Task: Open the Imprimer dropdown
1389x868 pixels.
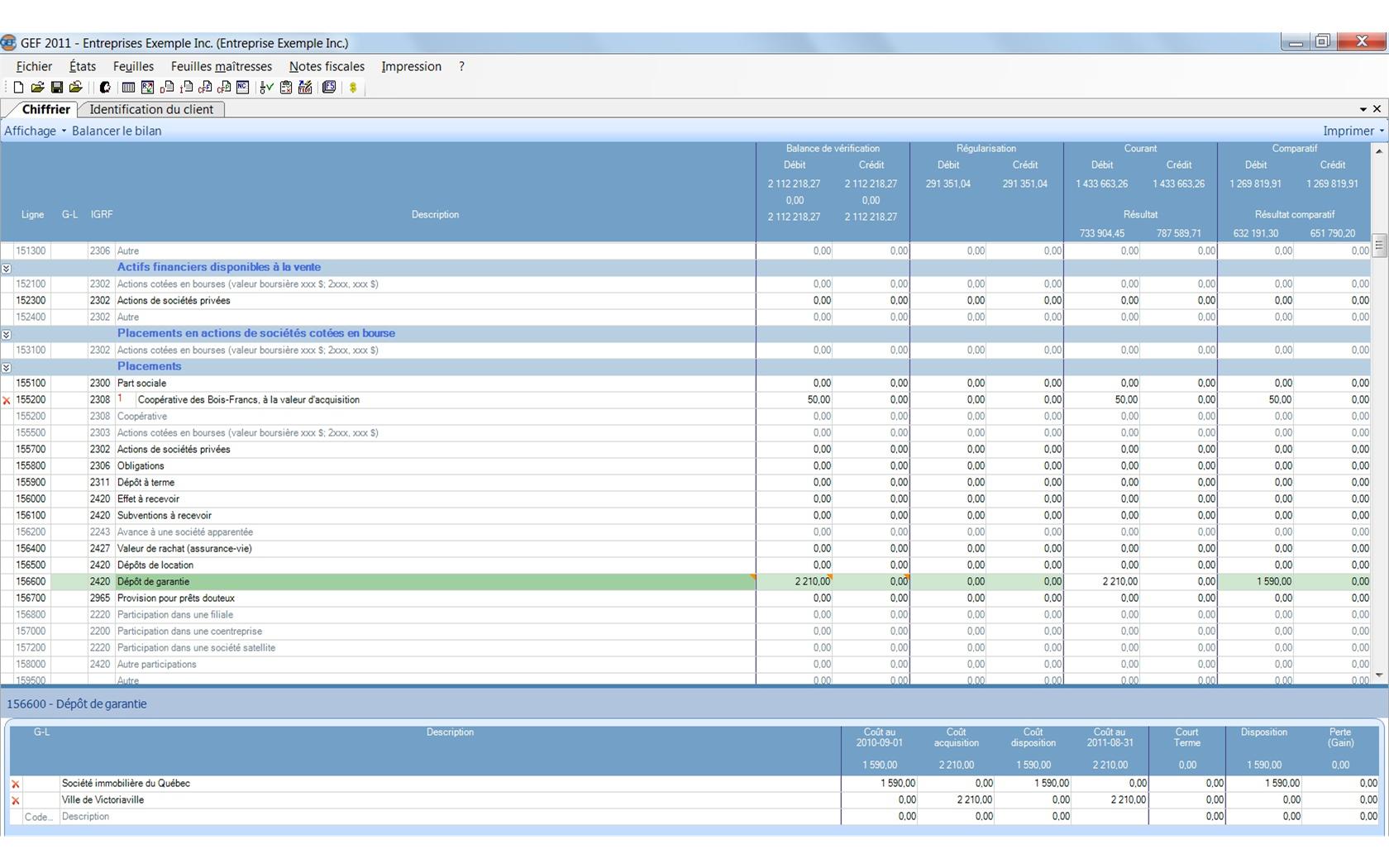Action: 1353,131
